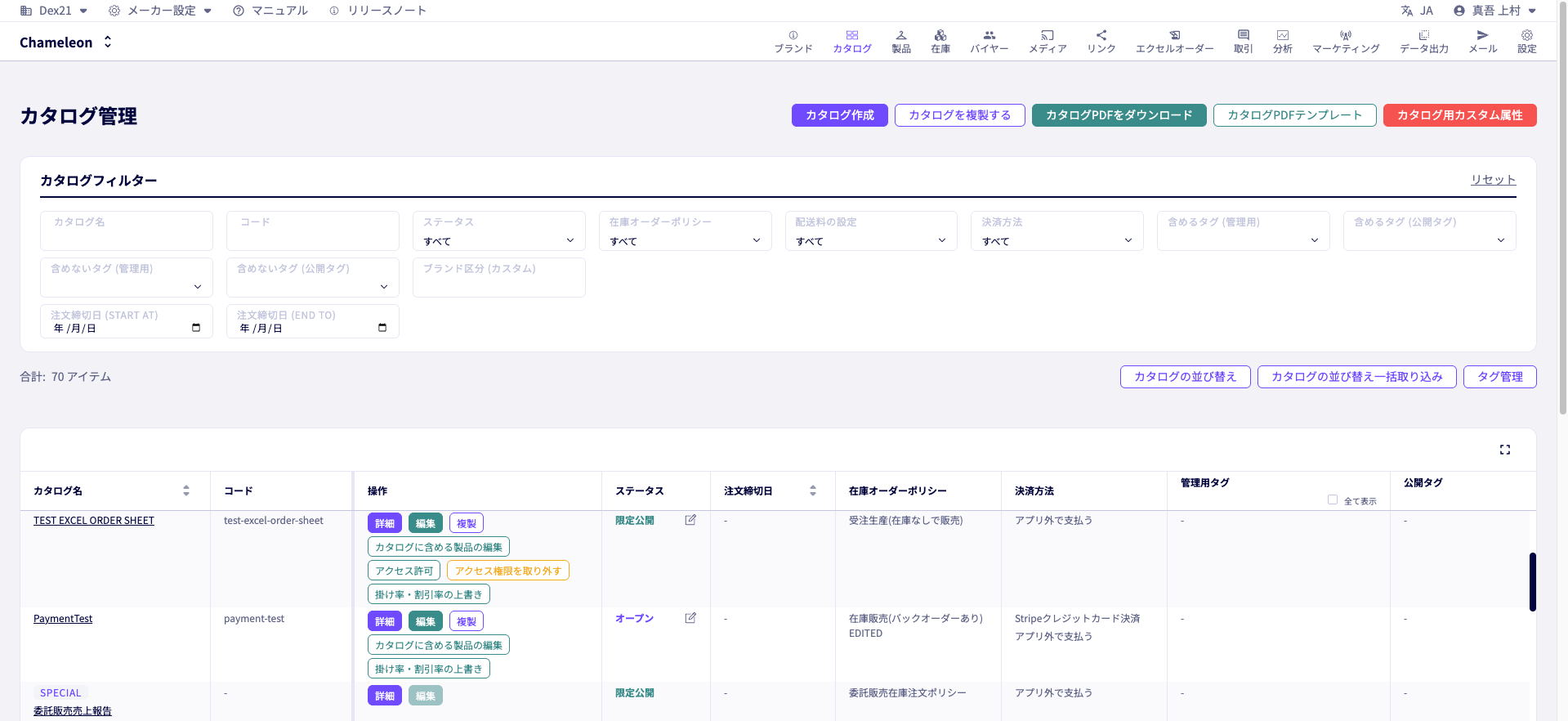
Task: Click the vertical table scrollbar thumb
Action: tap(1533, 582)
